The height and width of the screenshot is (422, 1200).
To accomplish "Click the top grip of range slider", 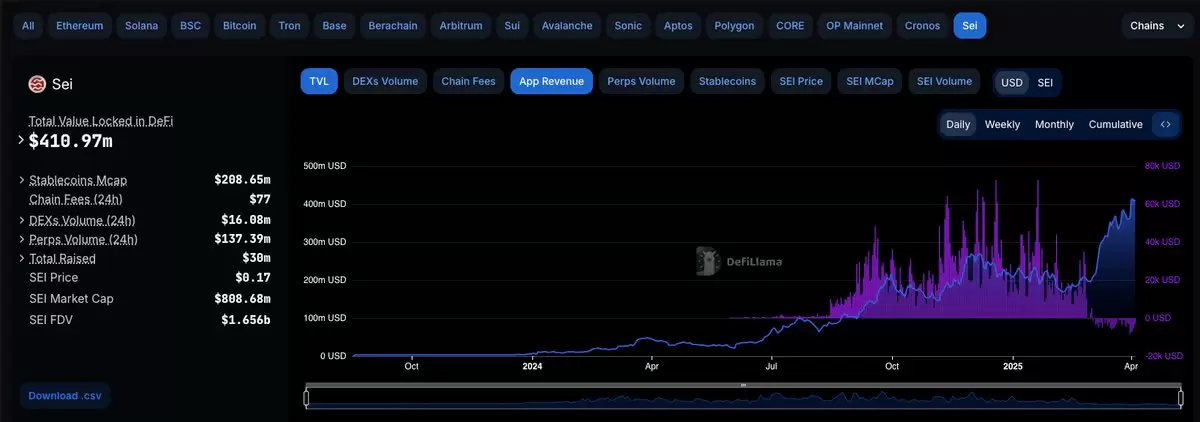I will tap(743, 385).
